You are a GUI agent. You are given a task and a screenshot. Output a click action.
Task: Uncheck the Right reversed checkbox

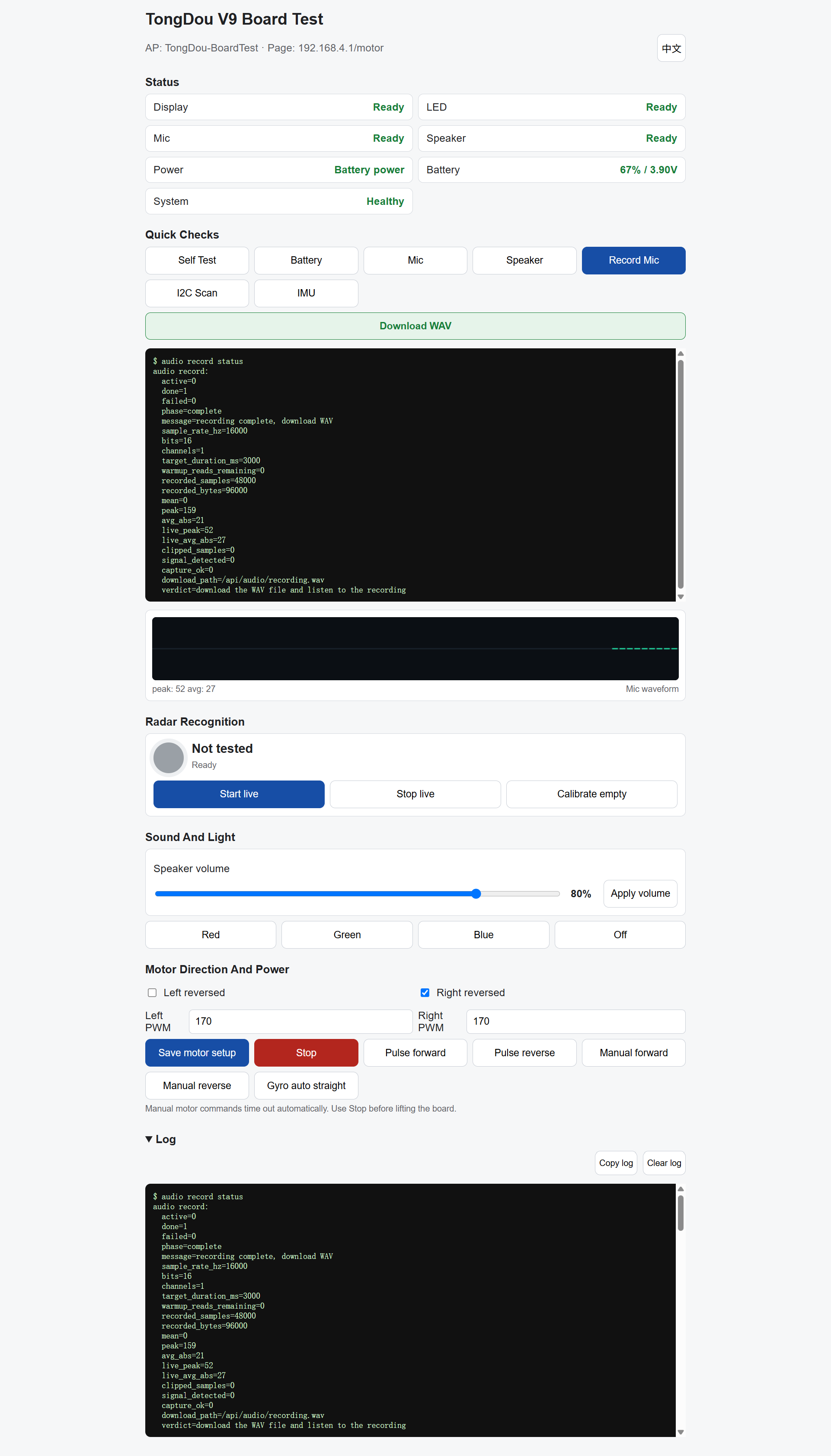pyautogui.click(x=425, y=992)
